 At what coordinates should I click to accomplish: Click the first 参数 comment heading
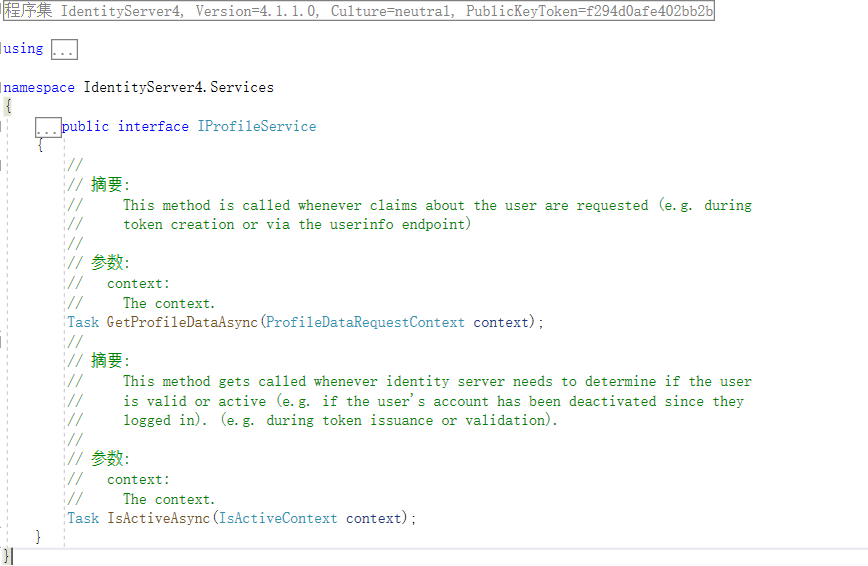pyautogui.click(x=110, y=263)
